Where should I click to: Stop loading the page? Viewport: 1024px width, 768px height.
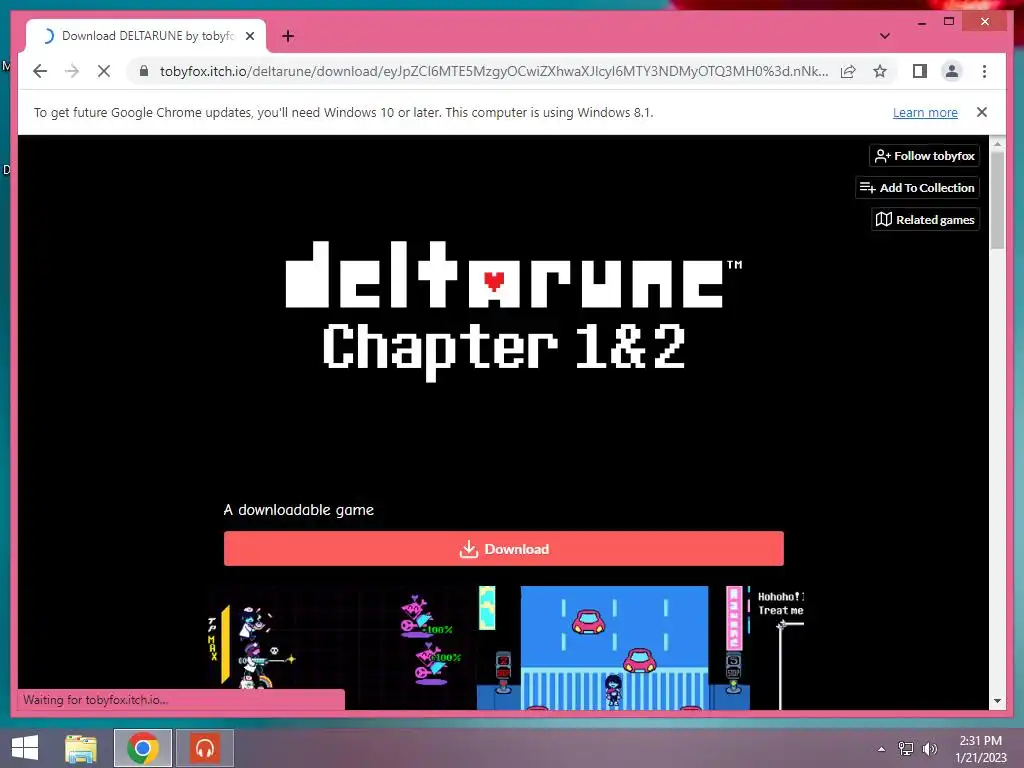tap(104, 71)
